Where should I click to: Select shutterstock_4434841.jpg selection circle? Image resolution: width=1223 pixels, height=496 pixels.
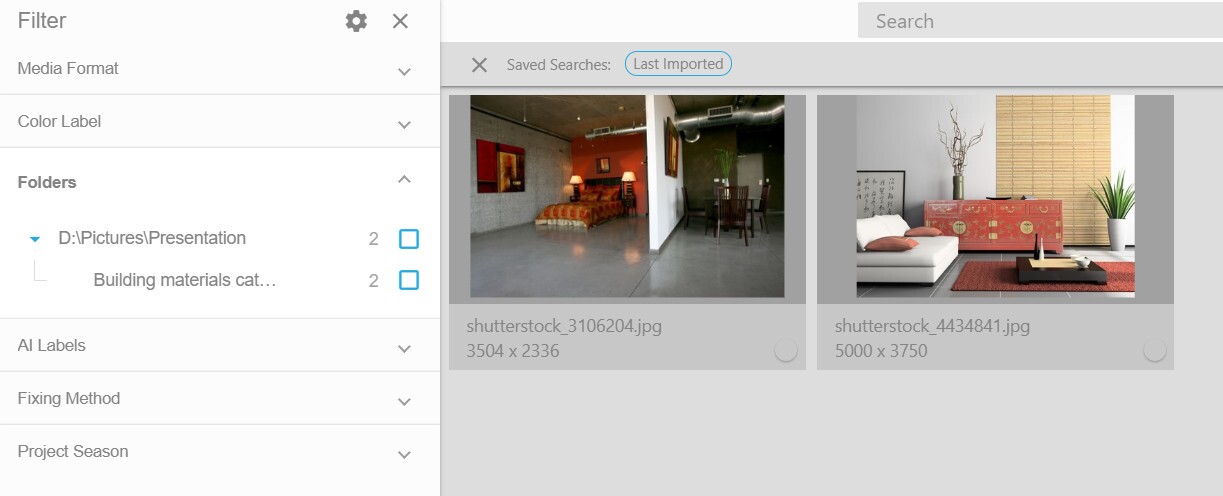click(1154, 350)
